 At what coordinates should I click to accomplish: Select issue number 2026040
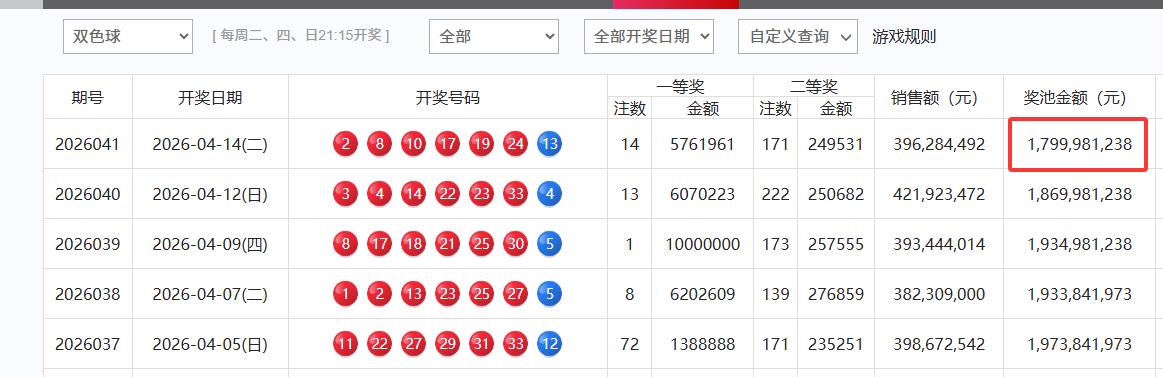(x=88, y=194)
